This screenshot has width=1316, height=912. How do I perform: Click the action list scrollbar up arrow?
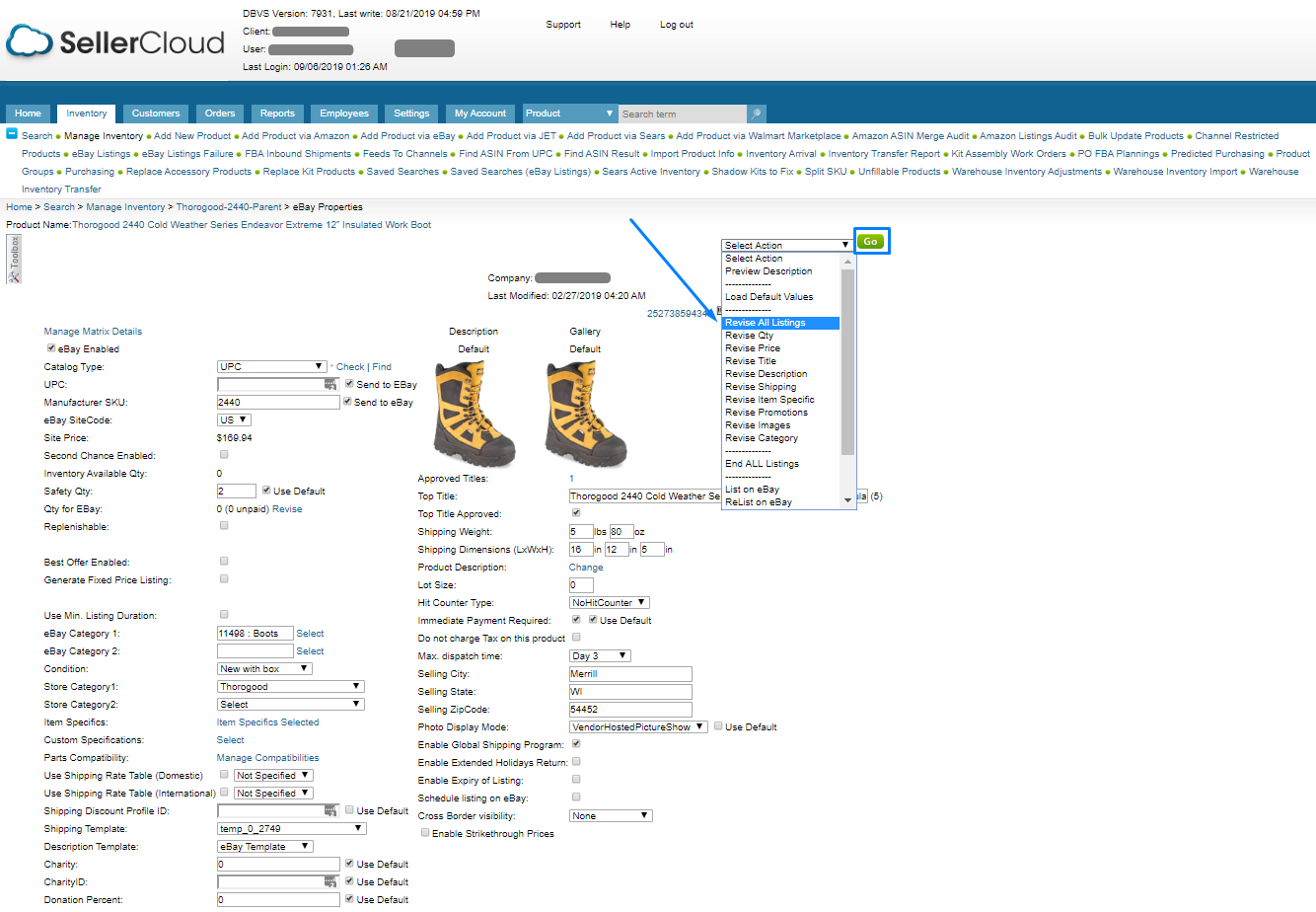click(847, 260)
